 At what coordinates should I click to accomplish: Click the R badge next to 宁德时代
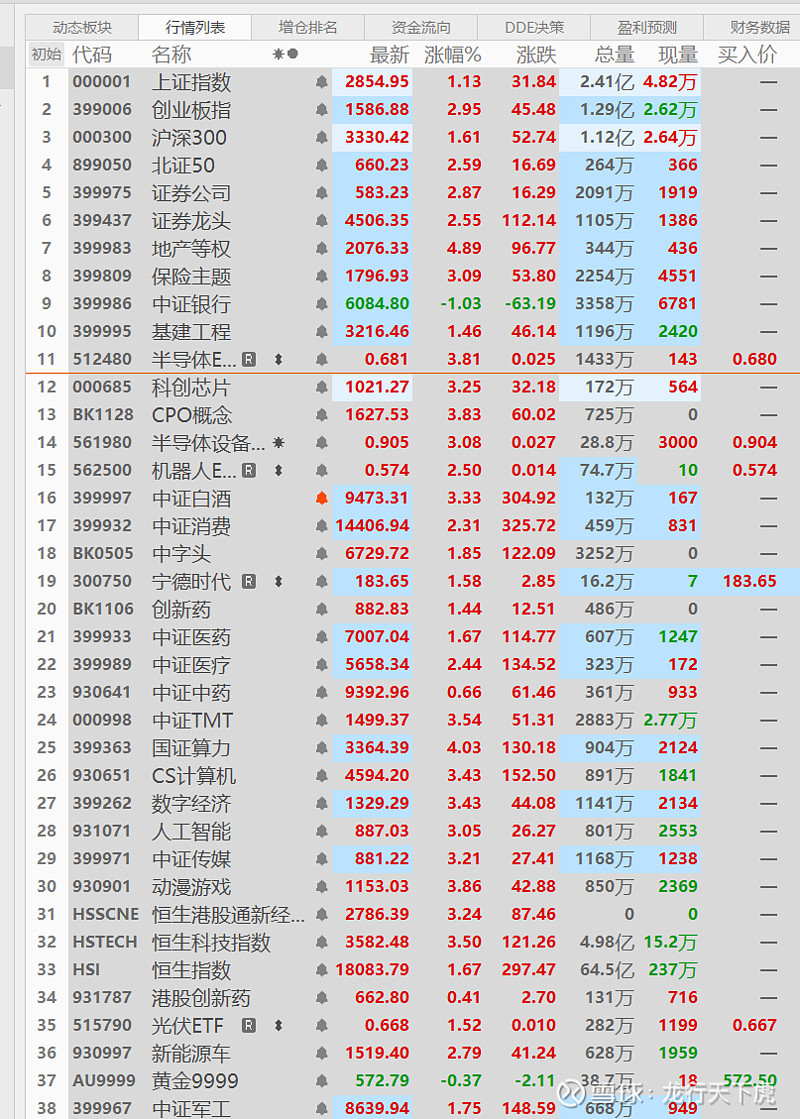point(248,581)
